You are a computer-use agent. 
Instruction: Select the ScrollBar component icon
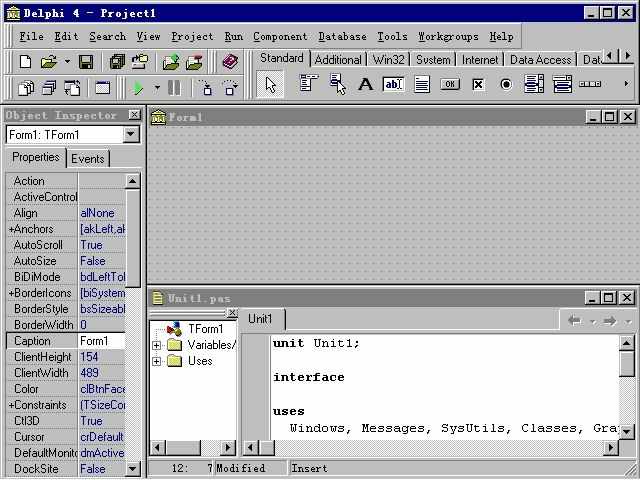590,84
